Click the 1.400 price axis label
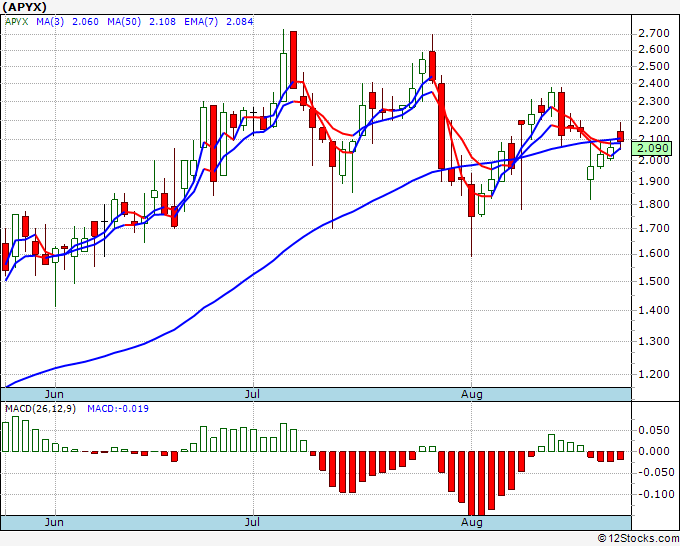 [654, 310]
